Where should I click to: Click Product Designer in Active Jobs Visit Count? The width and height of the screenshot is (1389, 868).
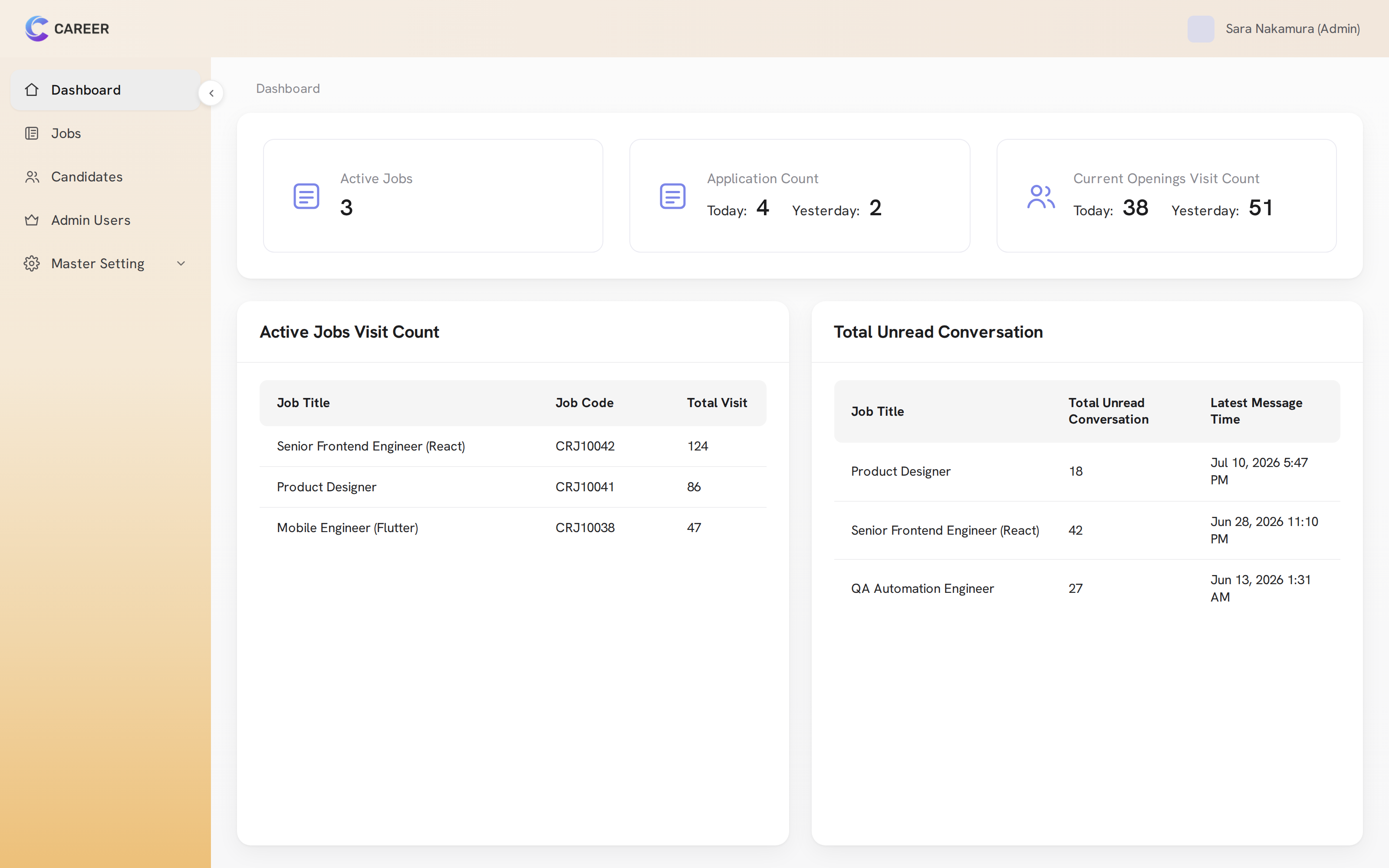click(326, 487)
